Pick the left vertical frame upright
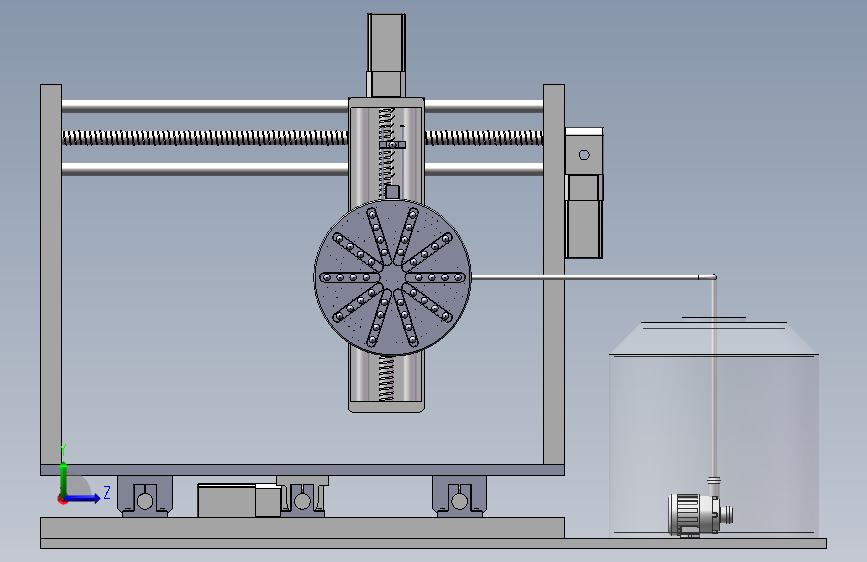Image resolution: width=867 pixels, height=562 pixels. pos(51,275)
